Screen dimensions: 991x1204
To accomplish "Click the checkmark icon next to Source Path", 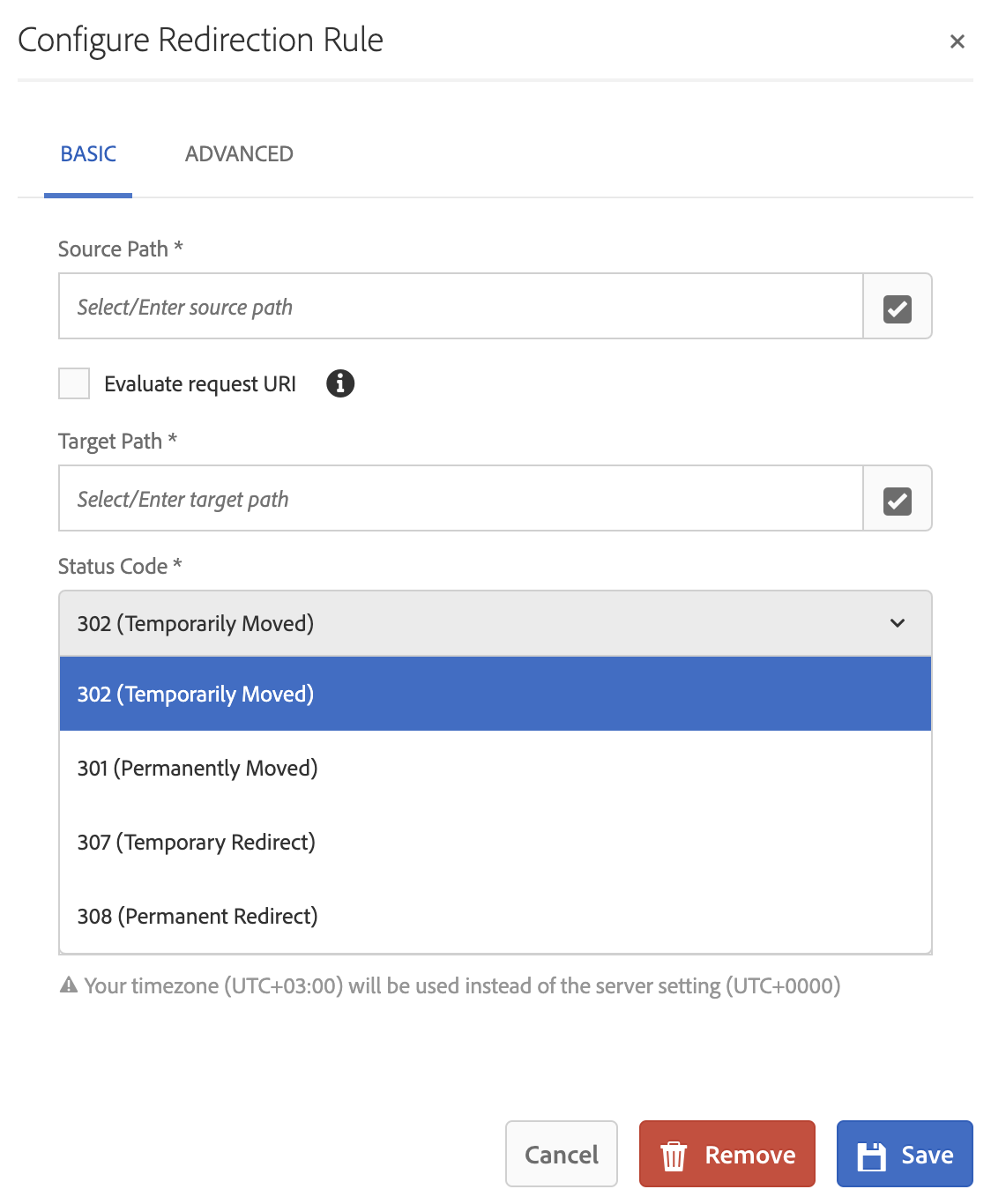I will coord(897,306).
